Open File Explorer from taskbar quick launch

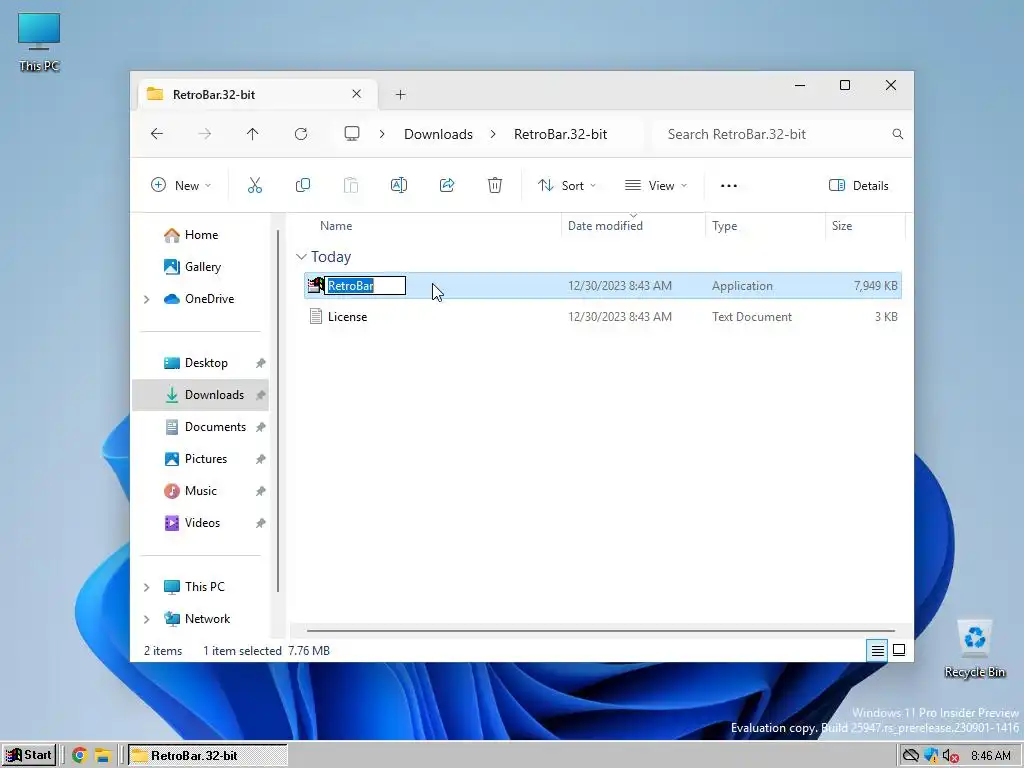[x=103, y=756]
